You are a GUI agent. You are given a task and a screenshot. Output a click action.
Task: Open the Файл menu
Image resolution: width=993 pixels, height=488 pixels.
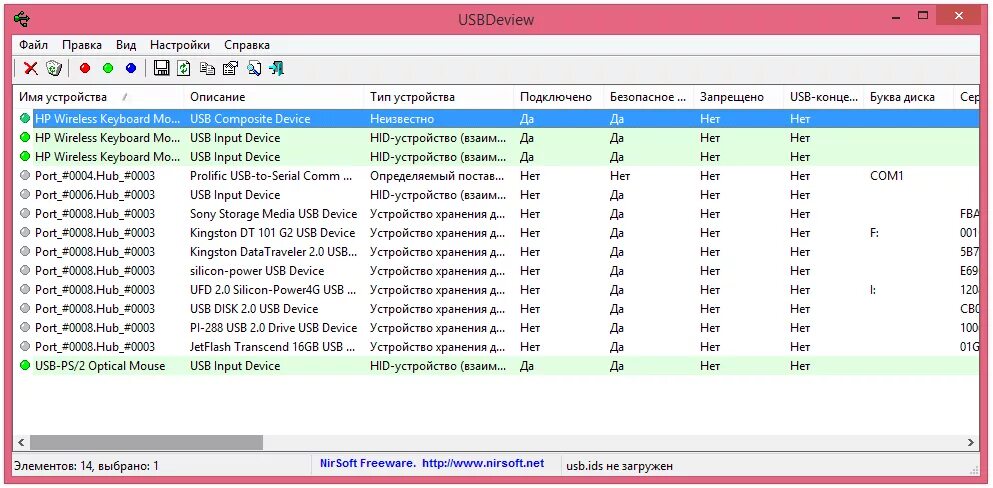point(34,45)
